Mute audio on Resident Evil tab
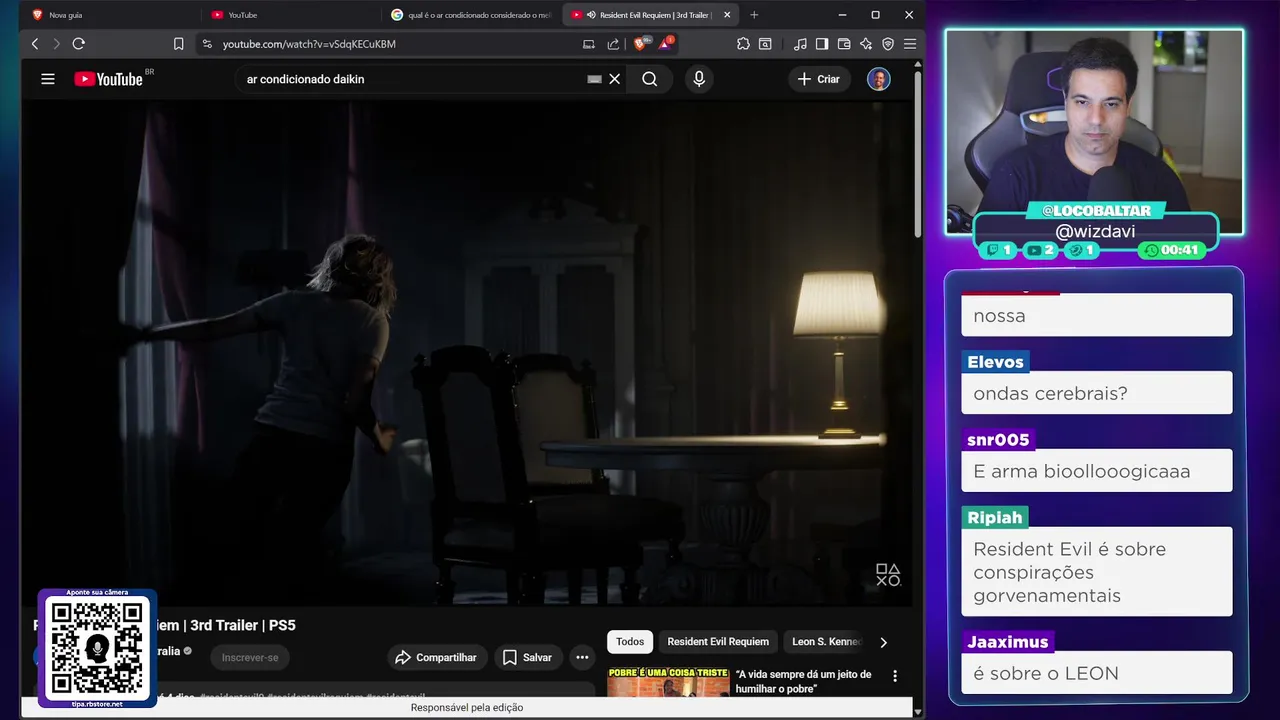 pyautogui.click(x=591, y=15)
